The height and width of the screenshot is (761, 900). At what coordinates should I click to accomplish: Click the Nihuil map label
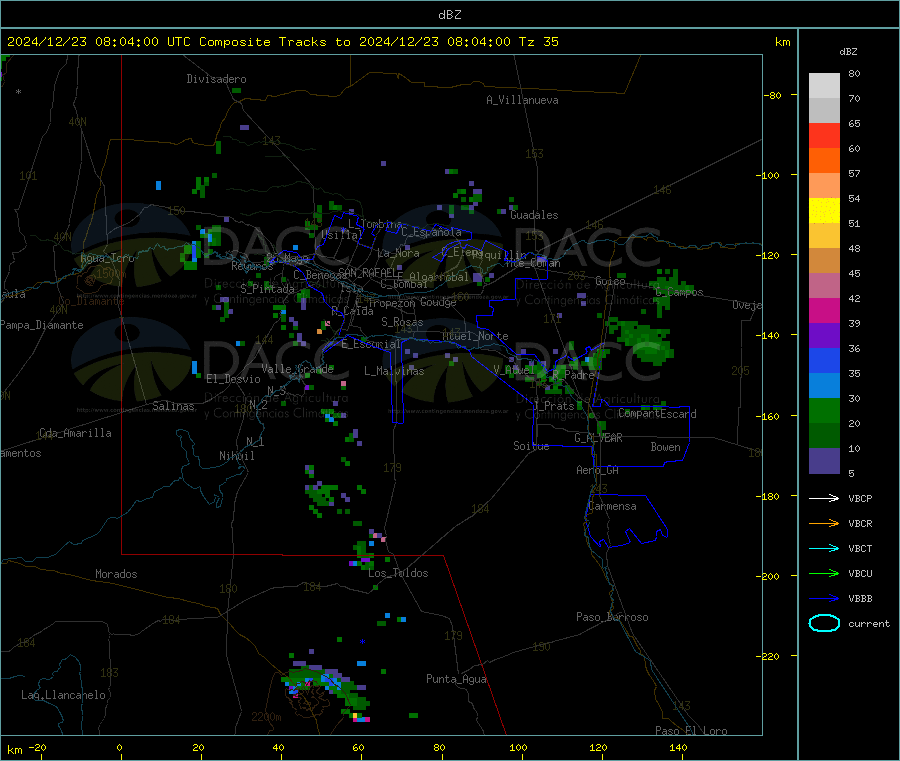tap(236, 456)
